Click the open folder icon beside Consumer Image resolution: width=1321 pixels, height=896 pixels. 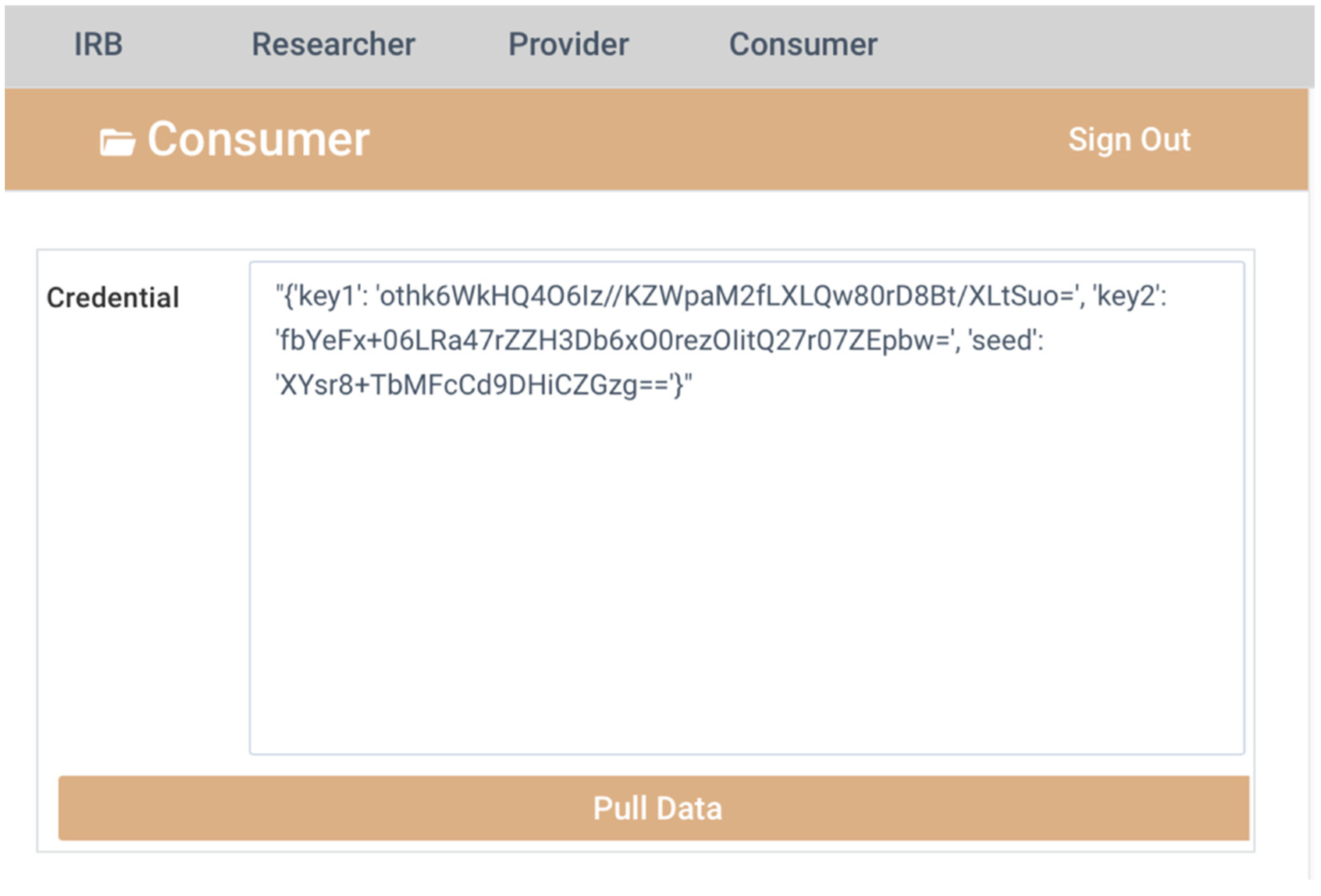117,142
